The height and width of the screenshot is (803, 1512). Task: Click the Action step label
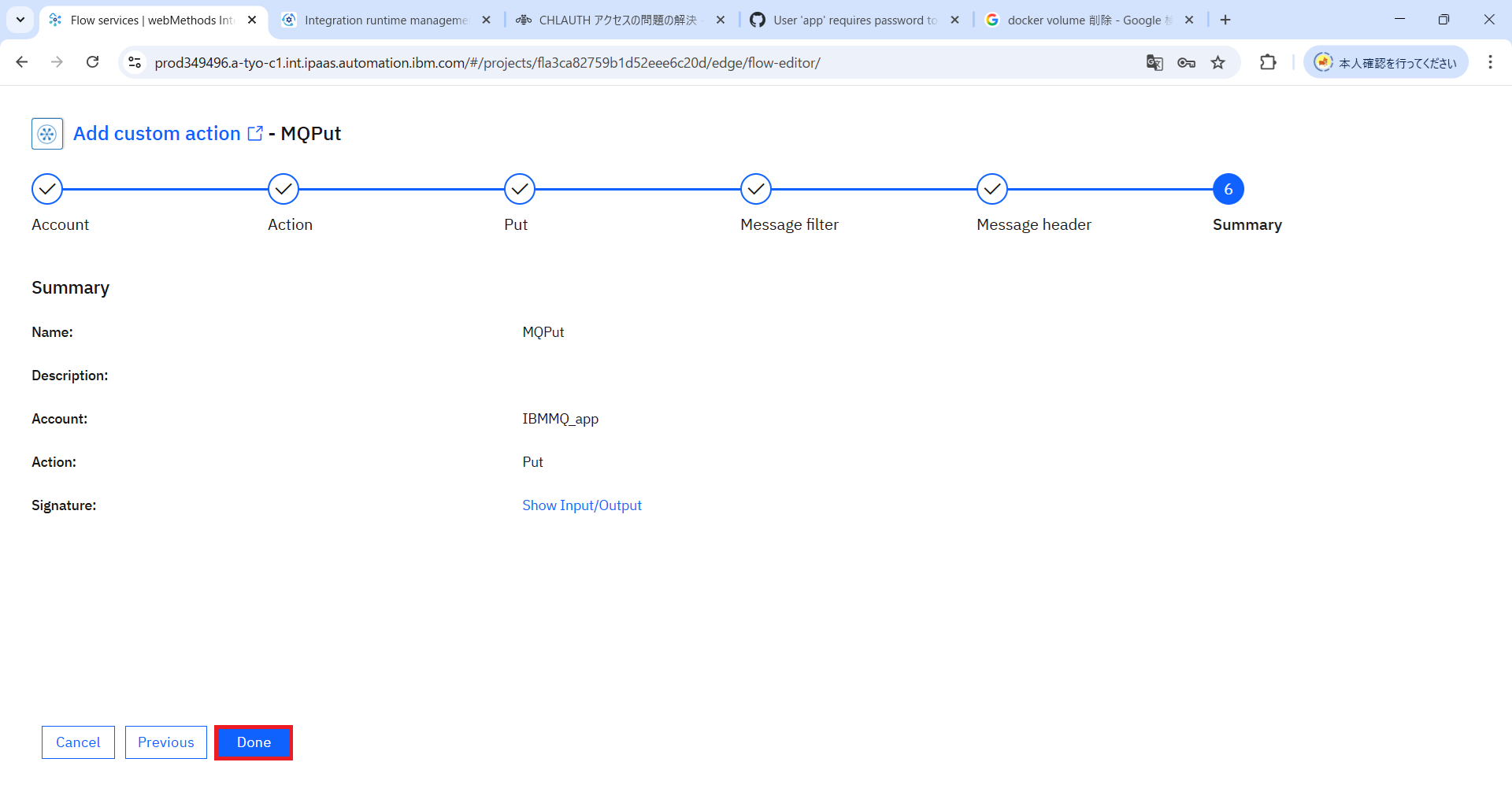click(x=290, y=225)
